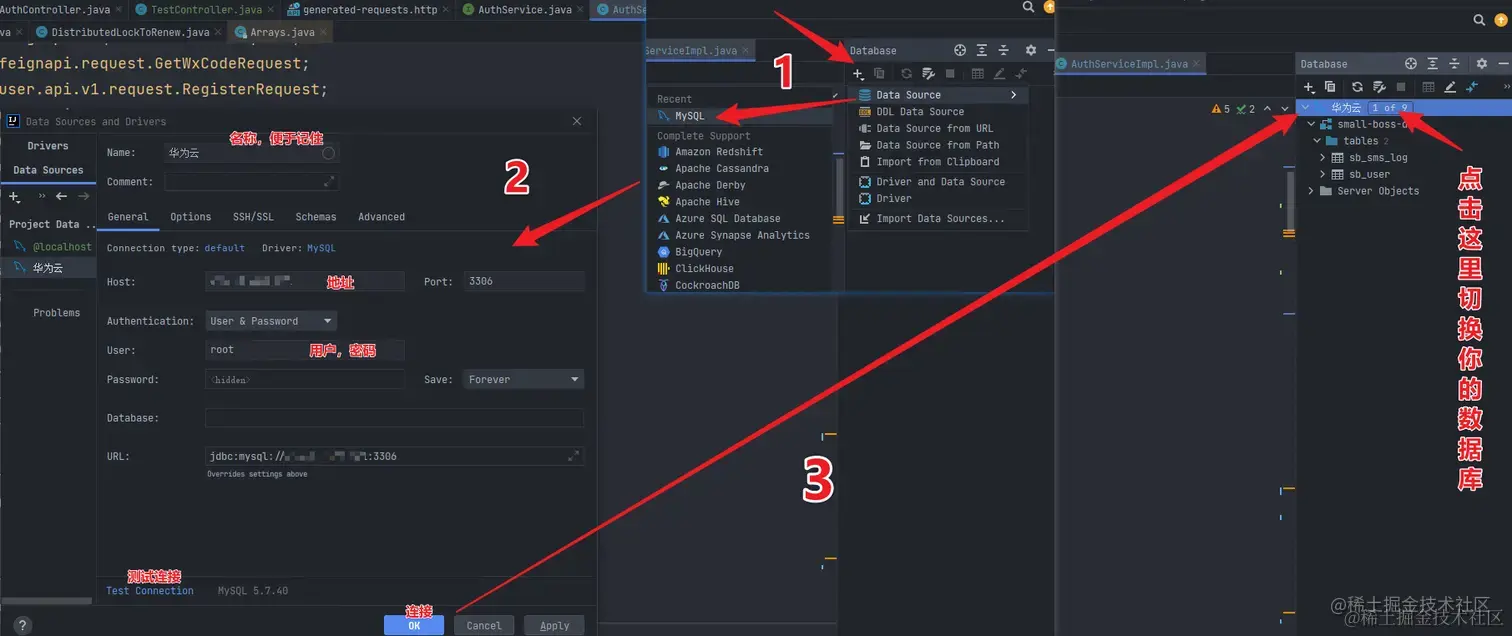The width and height of the screenshot is (1512, 636).
Task: Choose Driver and Data Source item
Action: pos(940,182)
